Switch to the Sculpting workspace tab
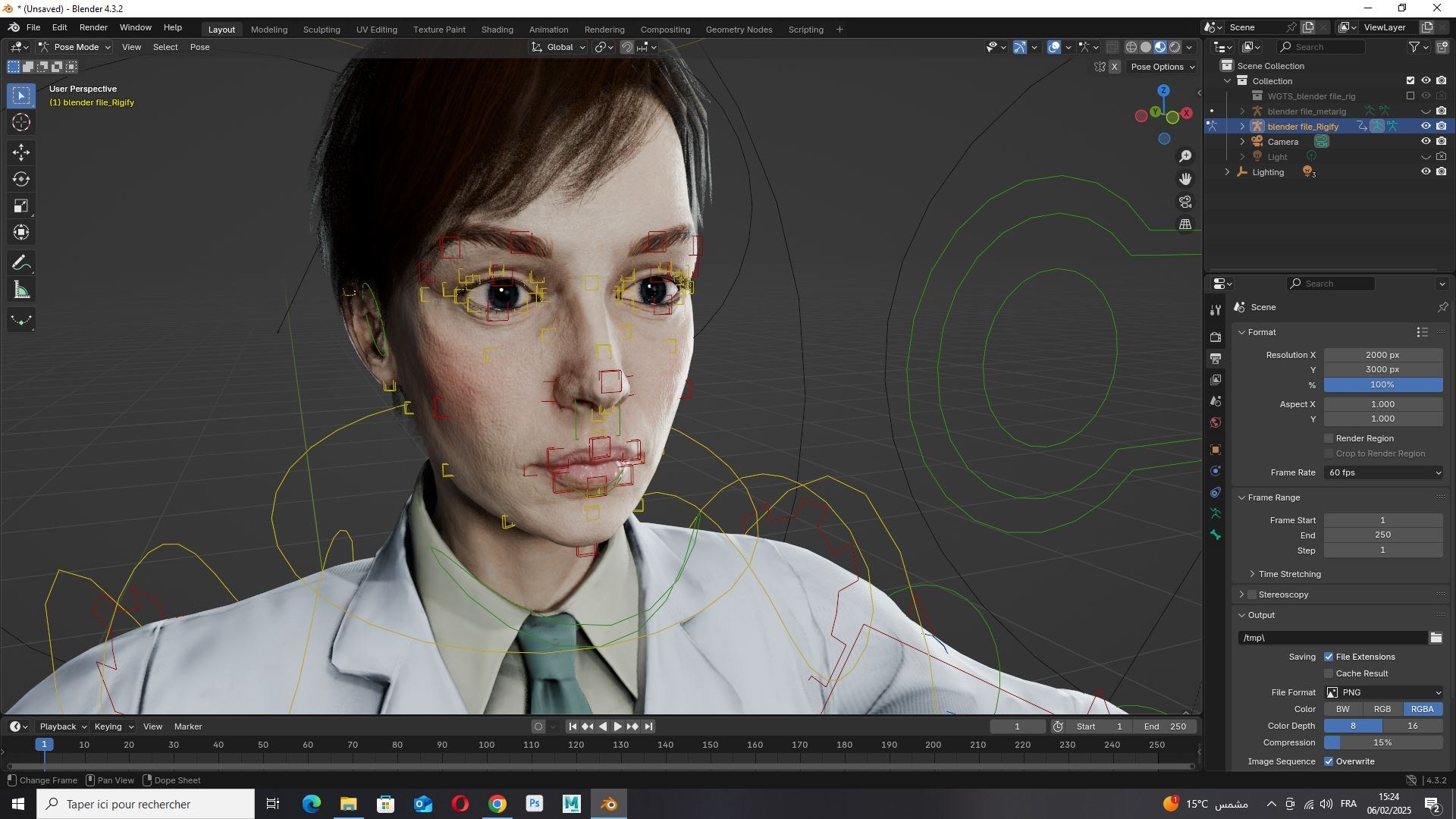The image size is (1456, 819). [321, 30]
